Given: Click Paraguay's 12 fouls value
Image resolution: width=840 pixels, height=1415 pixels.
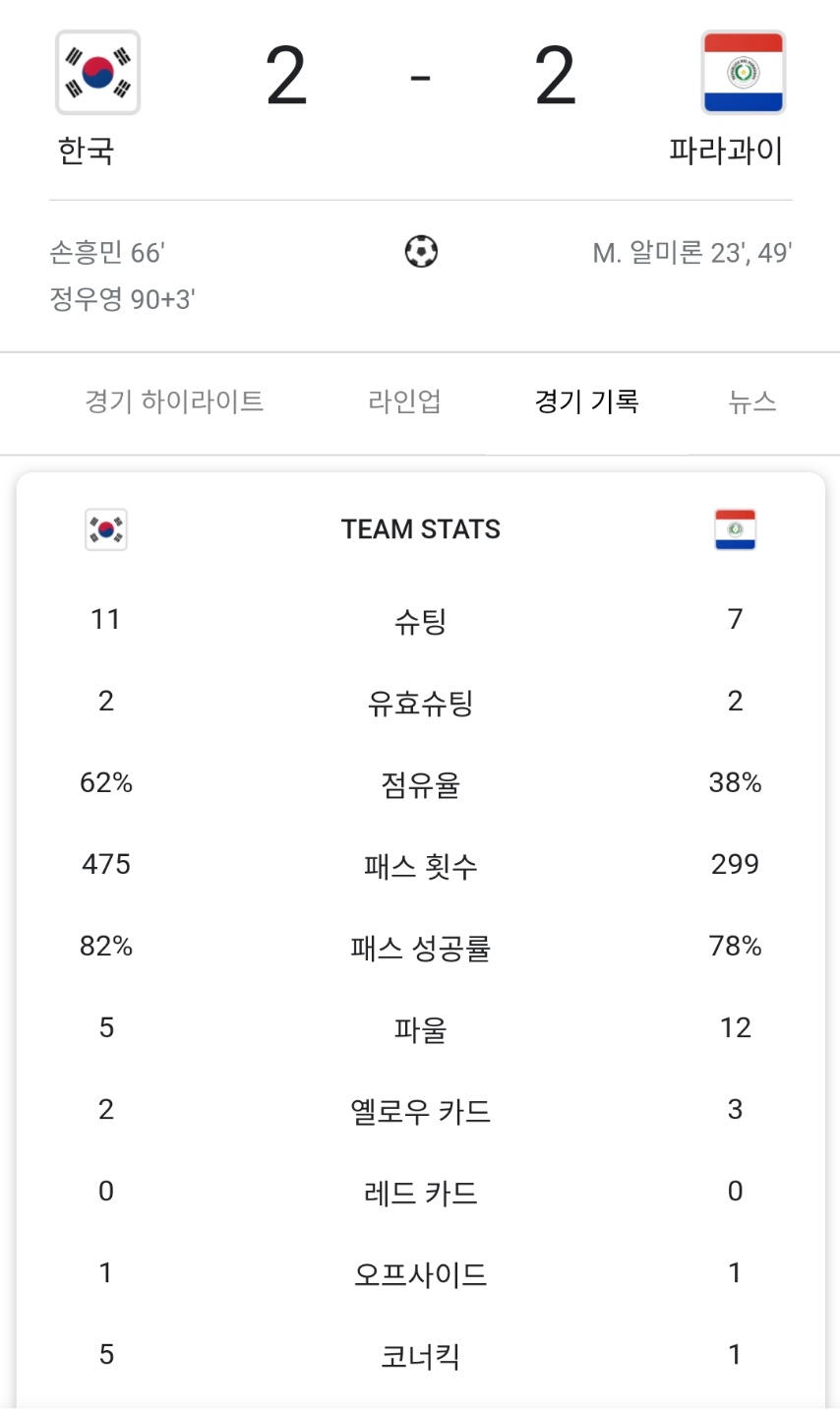Looking at the screenshot, I should [735, 1027].
